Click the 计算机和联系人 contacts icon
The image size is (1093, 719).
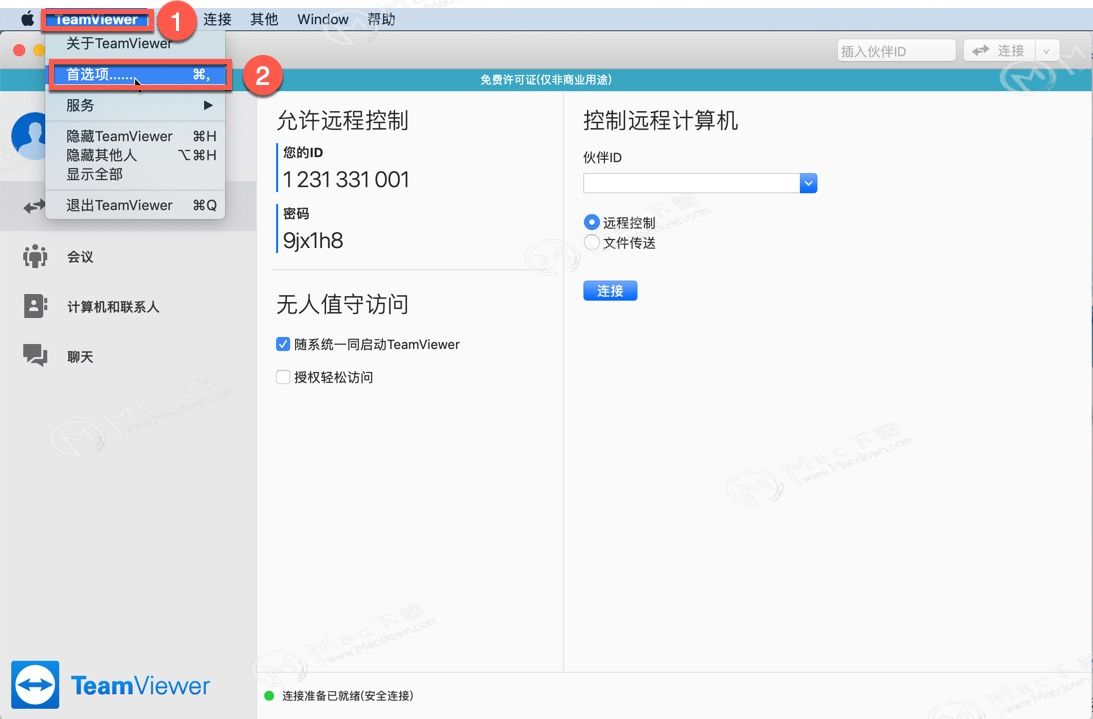coord(35,306)
